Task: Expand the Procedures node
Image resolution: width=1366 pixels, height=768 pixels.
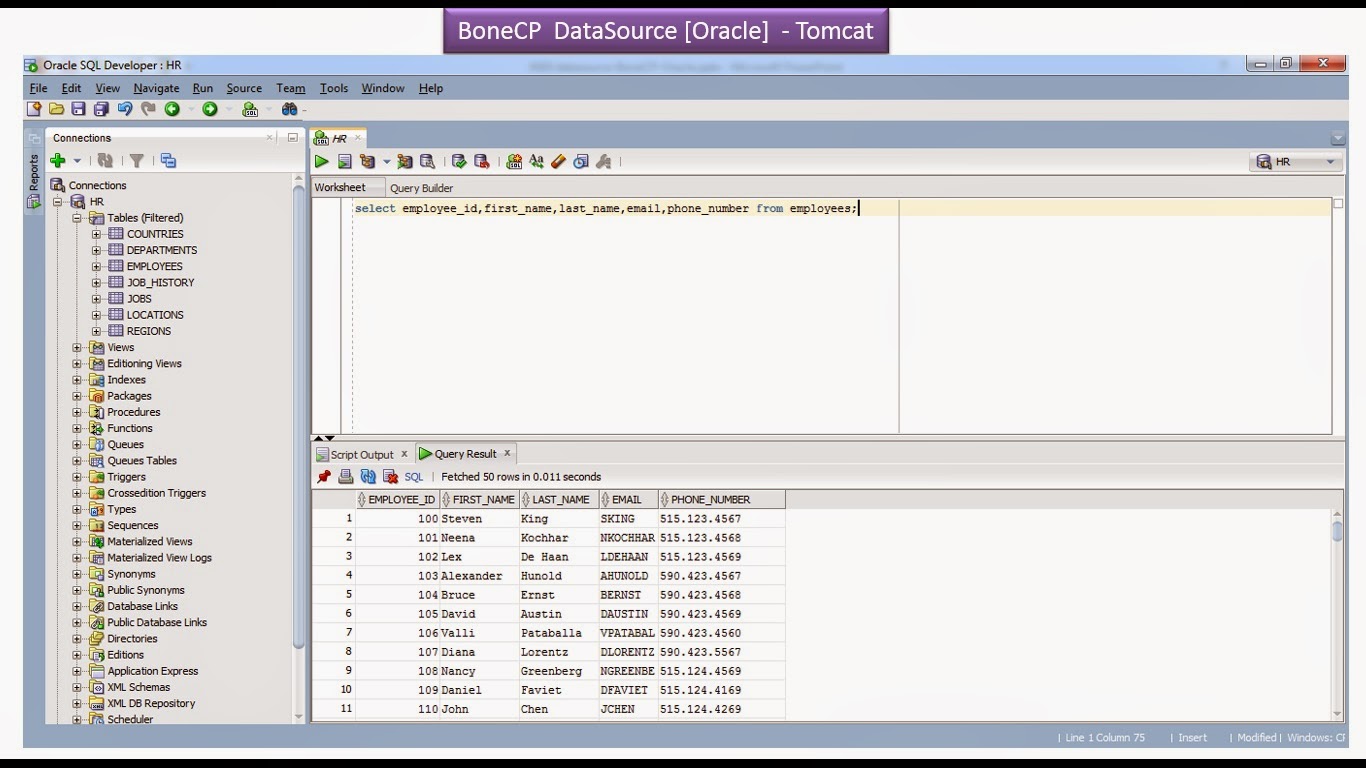Action: (77, 412)
